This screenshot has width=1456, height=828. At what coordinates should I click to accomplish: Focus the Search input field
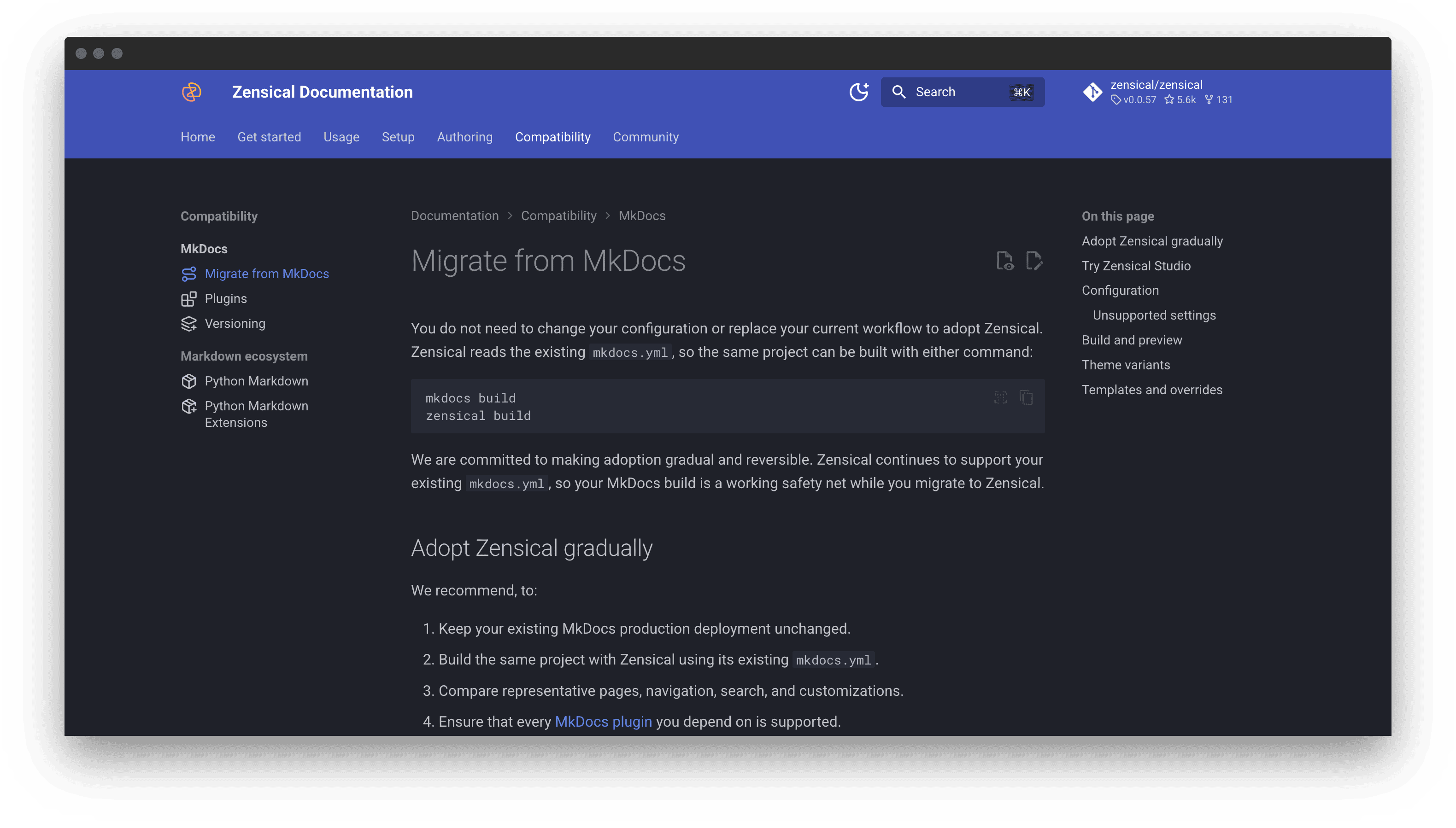[962, 92]
